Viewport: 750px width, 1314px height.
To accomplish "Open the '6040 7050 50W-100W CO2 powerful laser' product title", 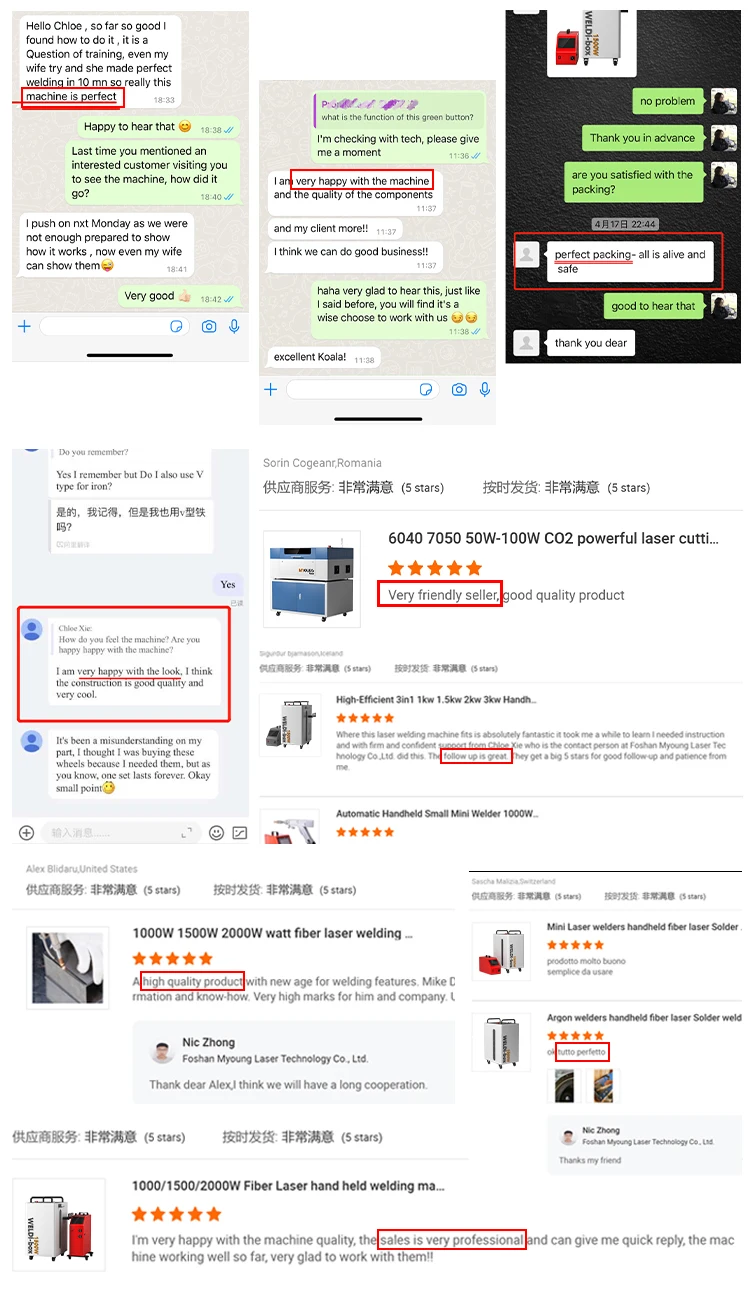I will (x=553, y=538).
